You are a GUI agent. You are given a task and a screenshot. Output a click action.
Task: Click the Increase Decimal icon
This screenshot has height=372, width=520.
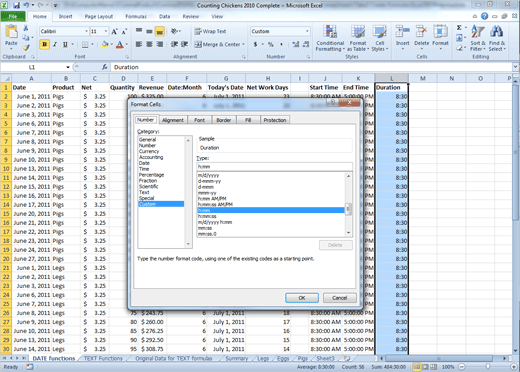[x=295, y=44]
